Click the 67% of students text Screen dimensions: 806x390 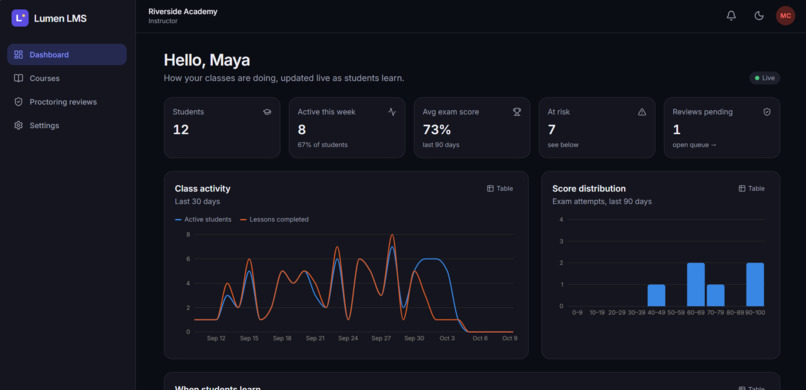click(322, 145)
